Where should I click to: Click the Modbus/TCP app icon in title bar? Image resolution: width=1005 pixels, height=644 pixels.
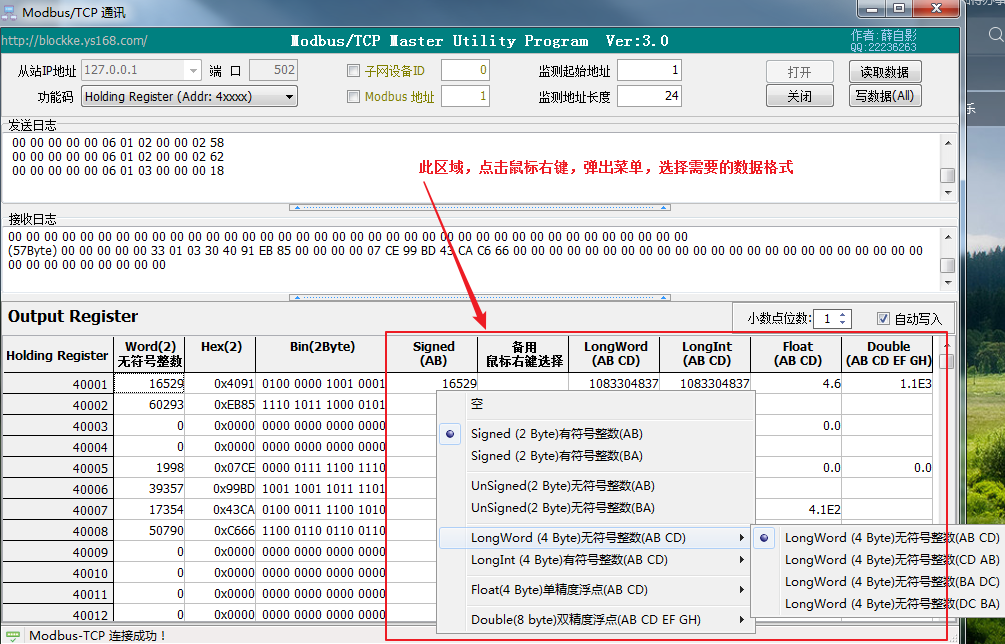pos(10,10)
